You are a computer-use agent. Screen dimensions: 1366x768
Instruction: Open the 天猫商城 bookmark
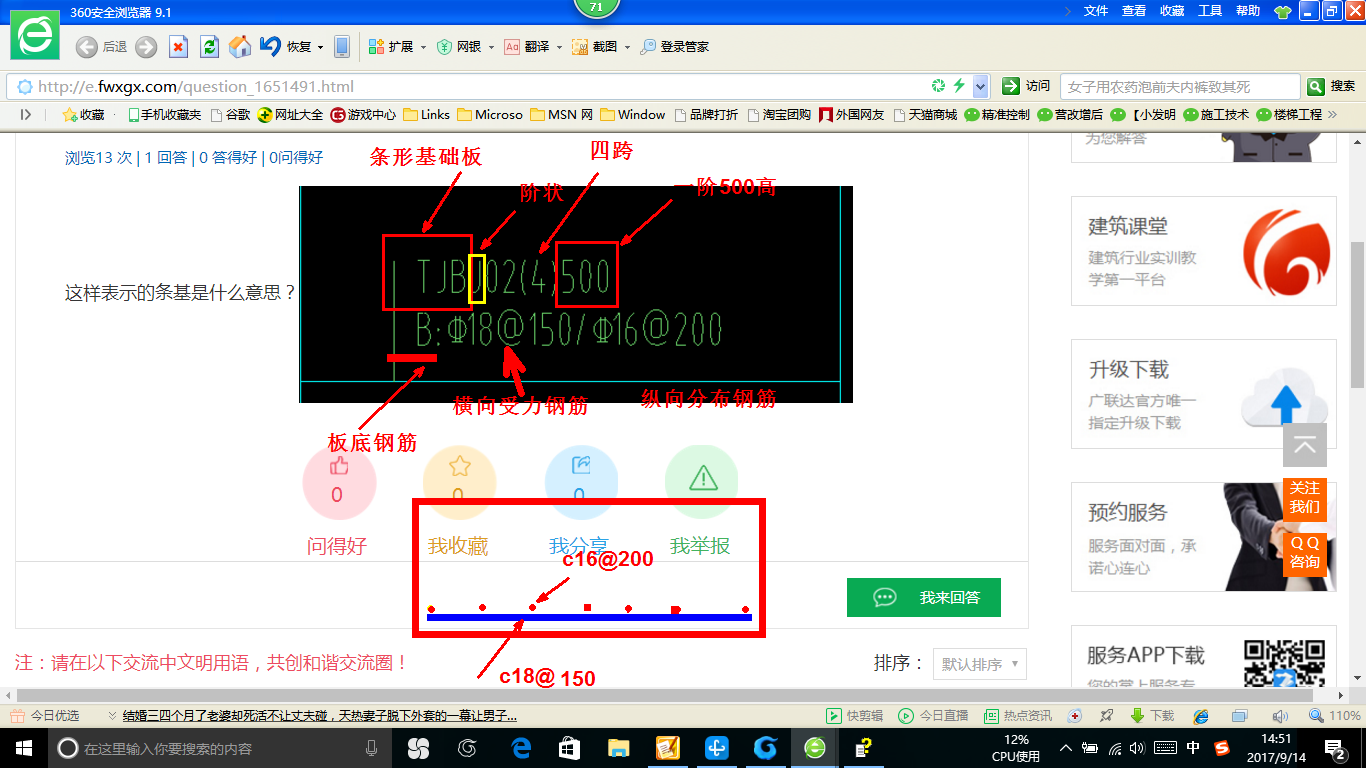pyautogui.click(x=925, y=115)
